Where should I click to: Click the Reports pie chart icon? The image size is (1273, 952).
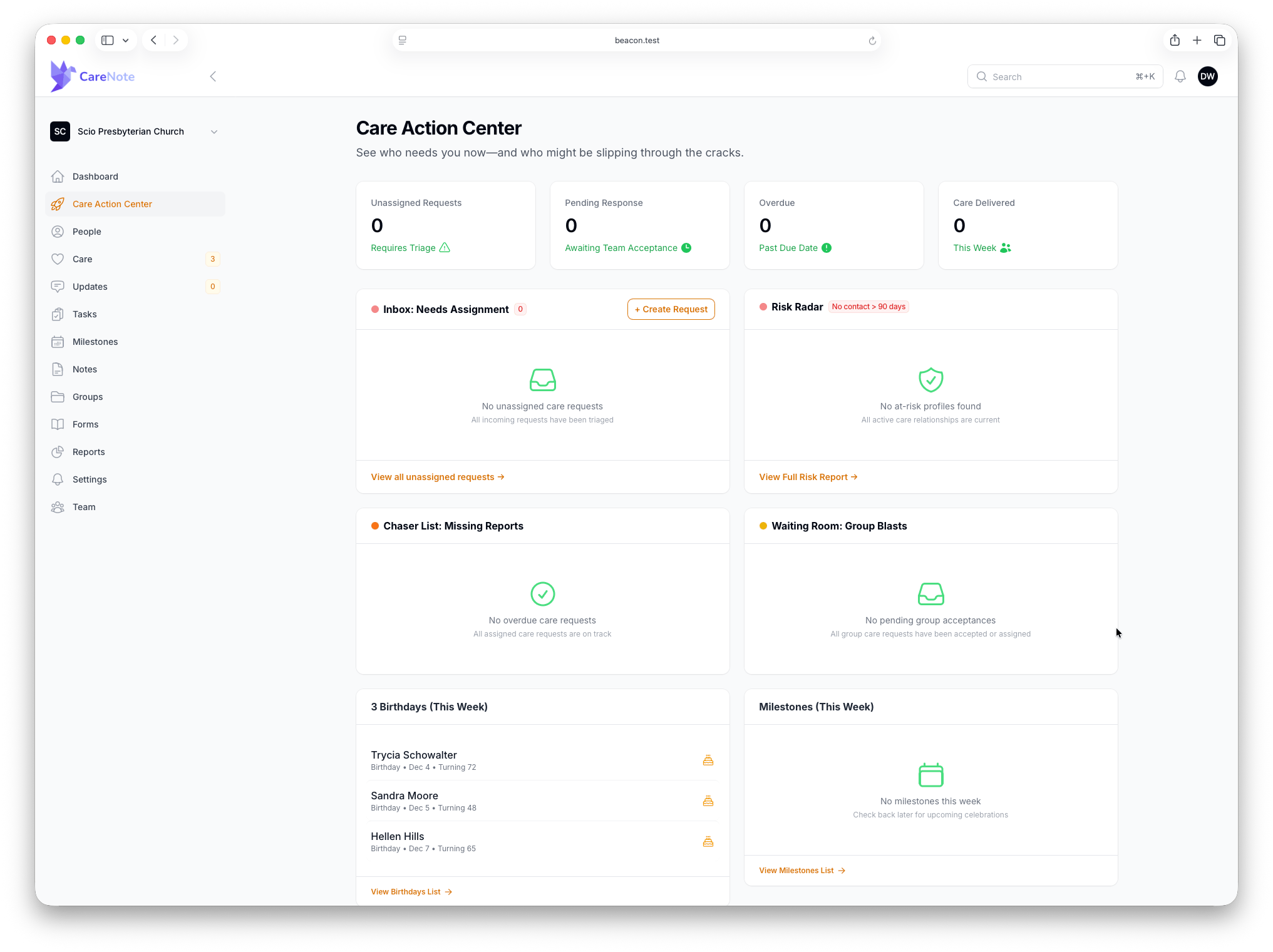tap(58, 452)
